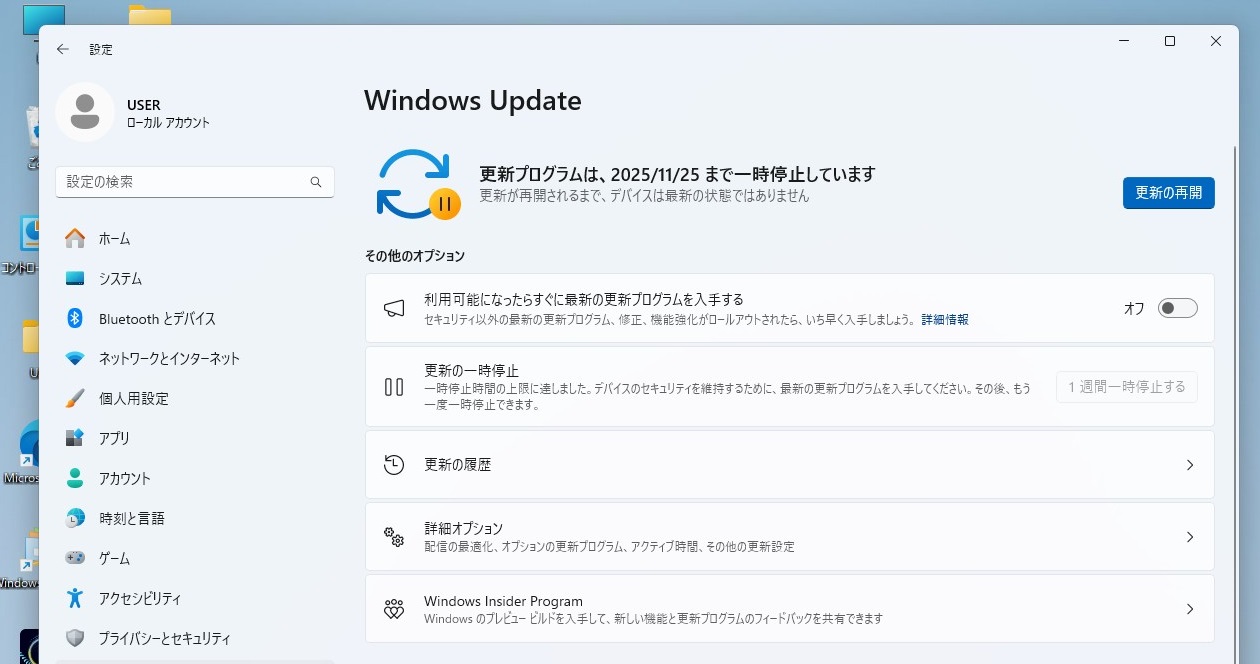Screen dimensions: 1260x664
Task: Click the 設定の検索 search field
Action: (185, 182)
